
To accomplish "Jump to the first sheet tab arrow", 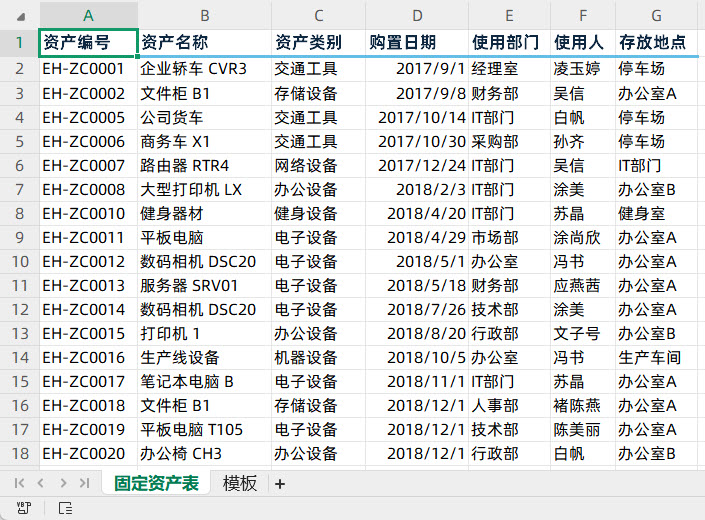I will (x=20, y=483).
